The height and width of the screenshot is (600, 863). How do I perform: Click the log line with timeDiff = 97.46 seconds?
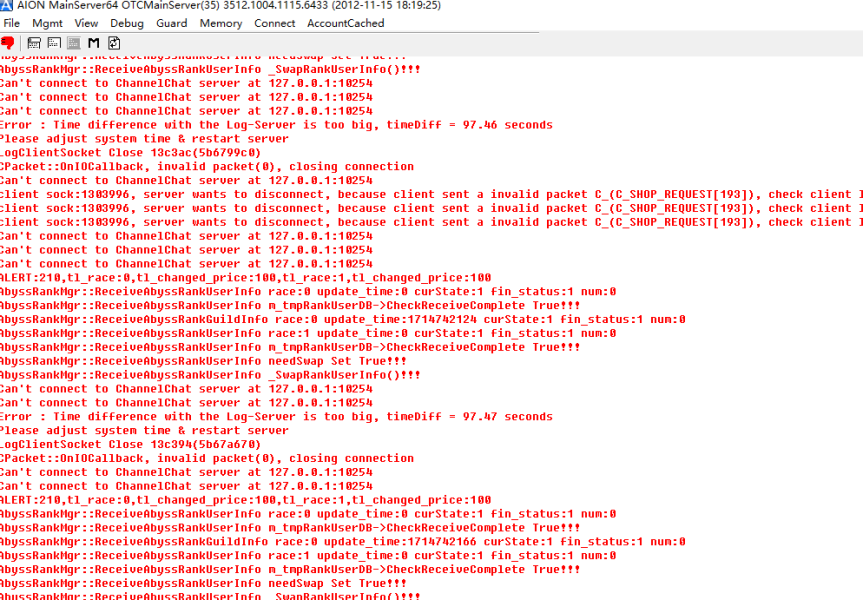pos(276,125)
